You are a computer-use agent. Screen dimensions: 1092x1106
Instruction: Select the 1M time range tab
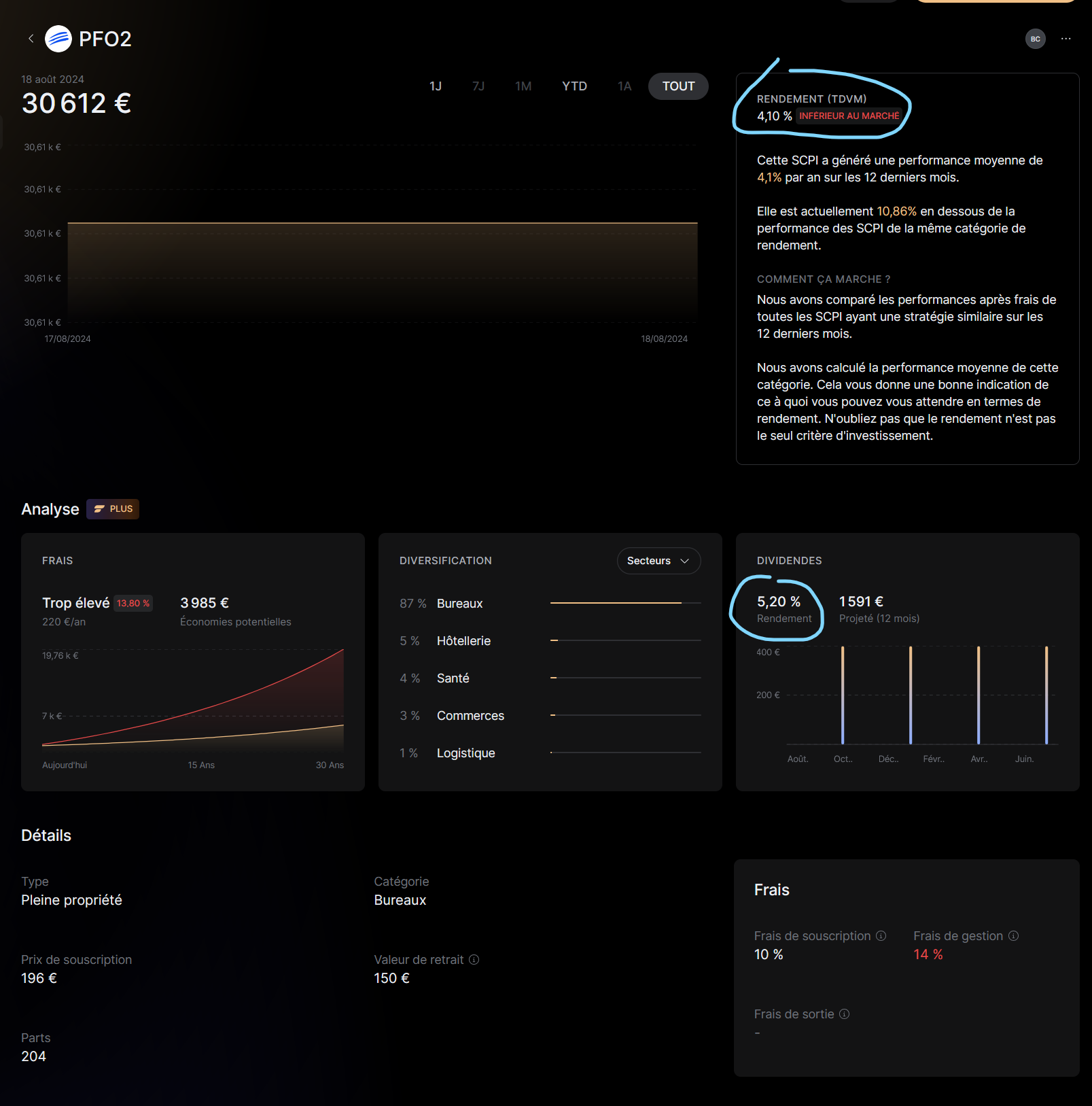pos(523,86)
